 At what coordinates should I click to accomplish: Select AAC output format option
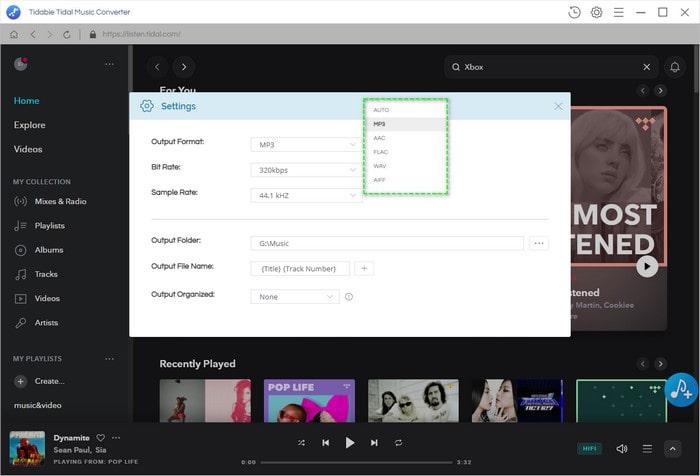[x=405, y=138]
